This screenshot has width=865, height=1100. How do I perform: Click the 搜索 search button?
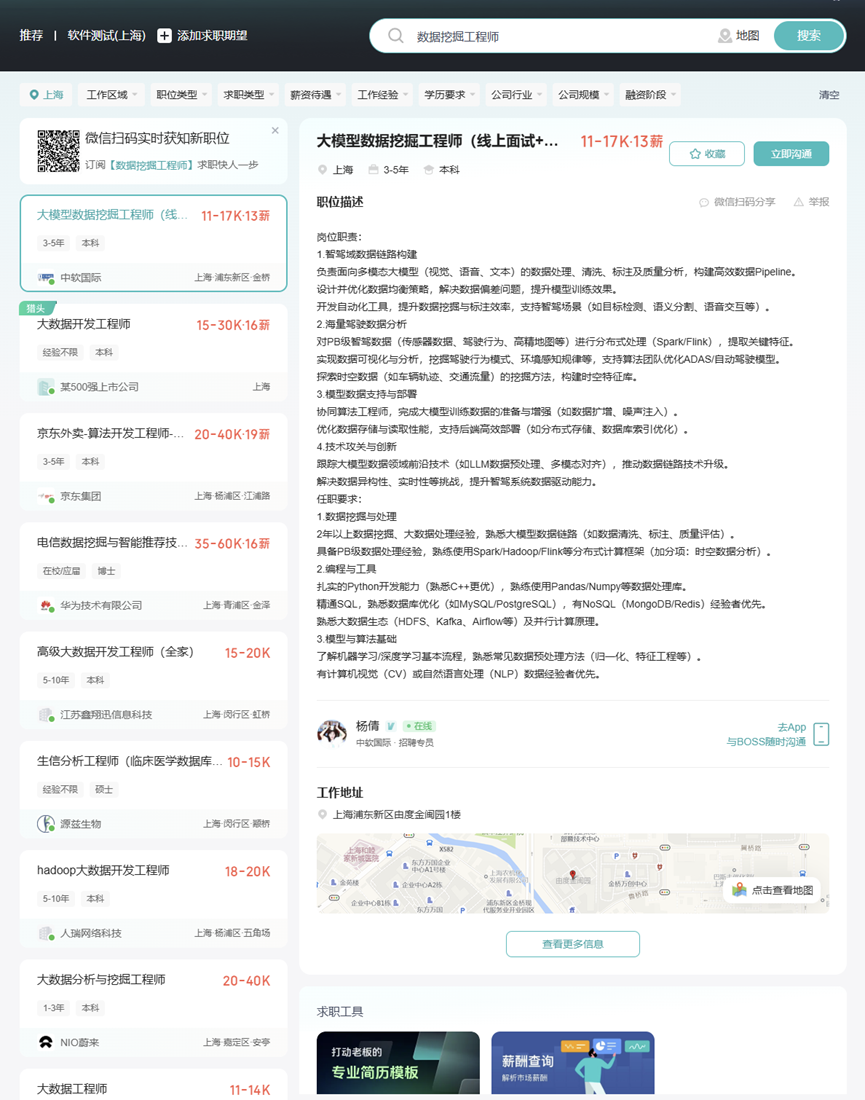808,36
